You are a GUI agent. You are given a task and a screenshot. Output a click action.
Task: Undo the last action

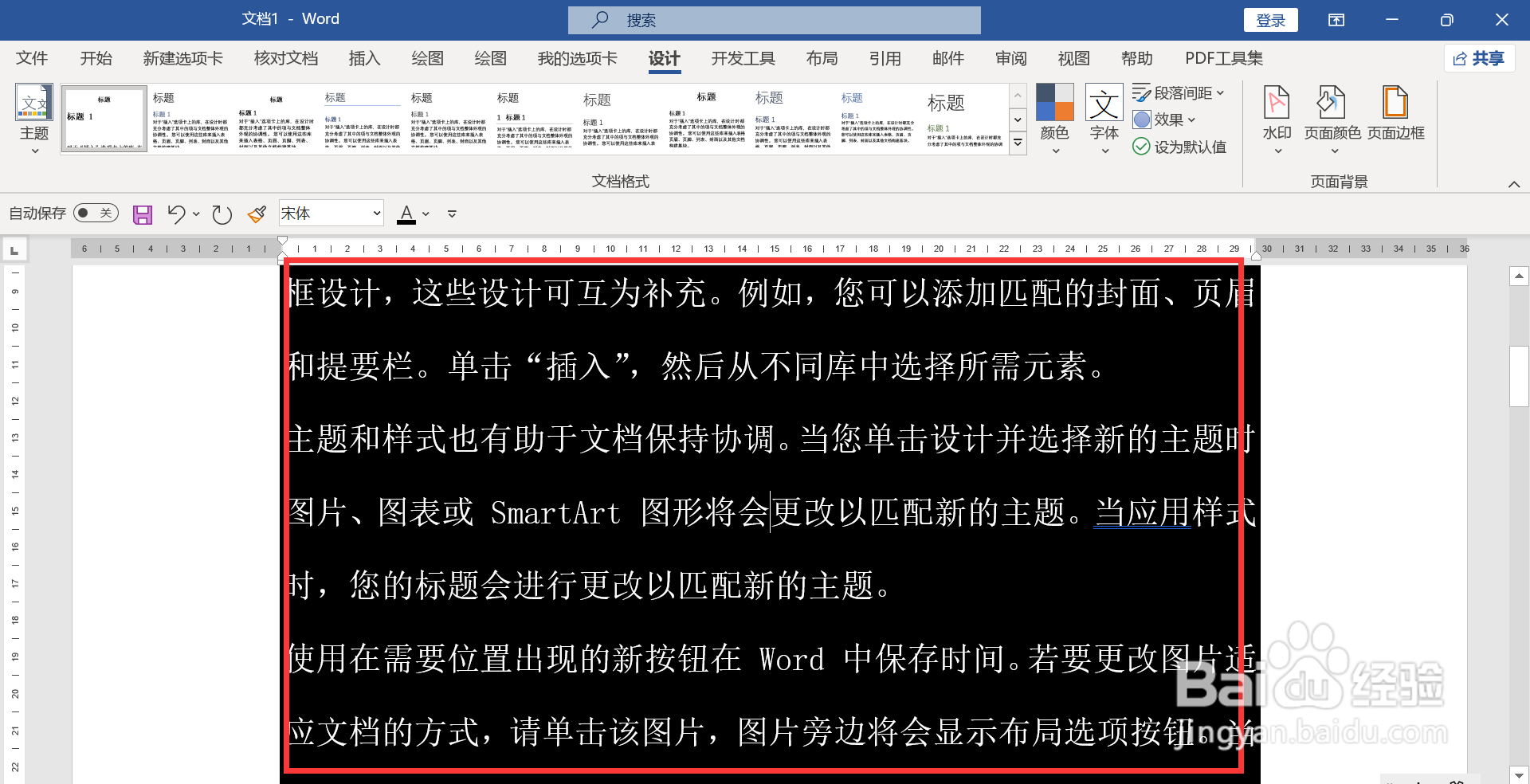(x=176, y=214)
